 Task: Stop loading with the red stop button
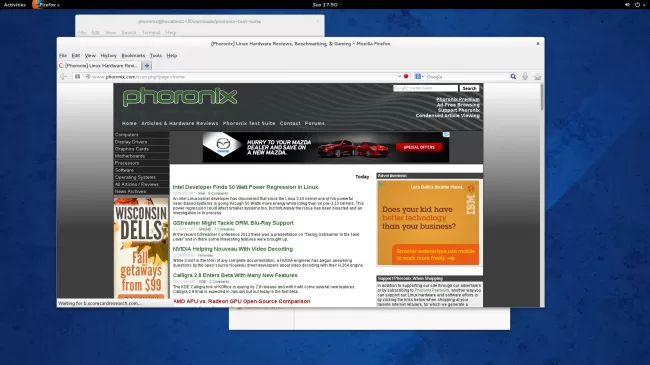tap(406, 76)
